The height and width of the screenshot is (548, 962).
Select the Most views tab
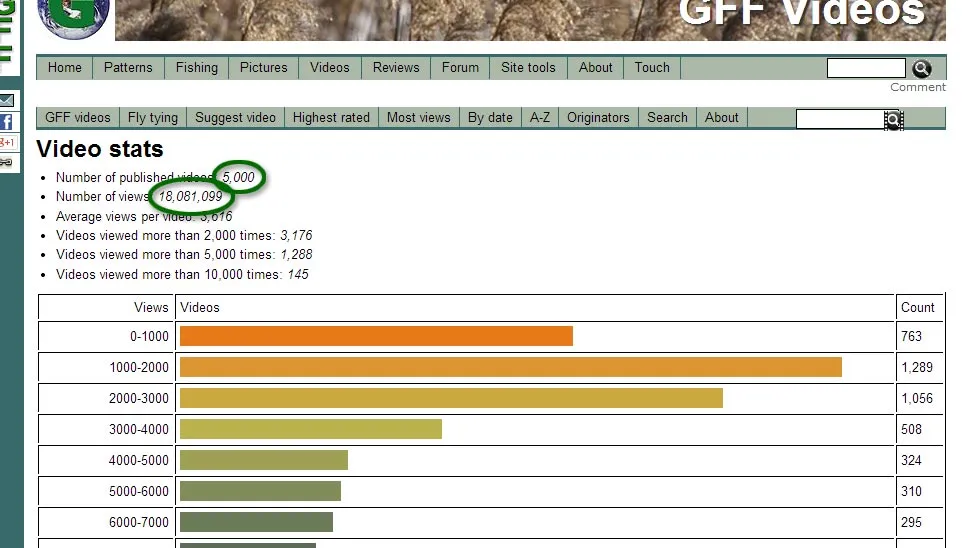click(418, 117)
